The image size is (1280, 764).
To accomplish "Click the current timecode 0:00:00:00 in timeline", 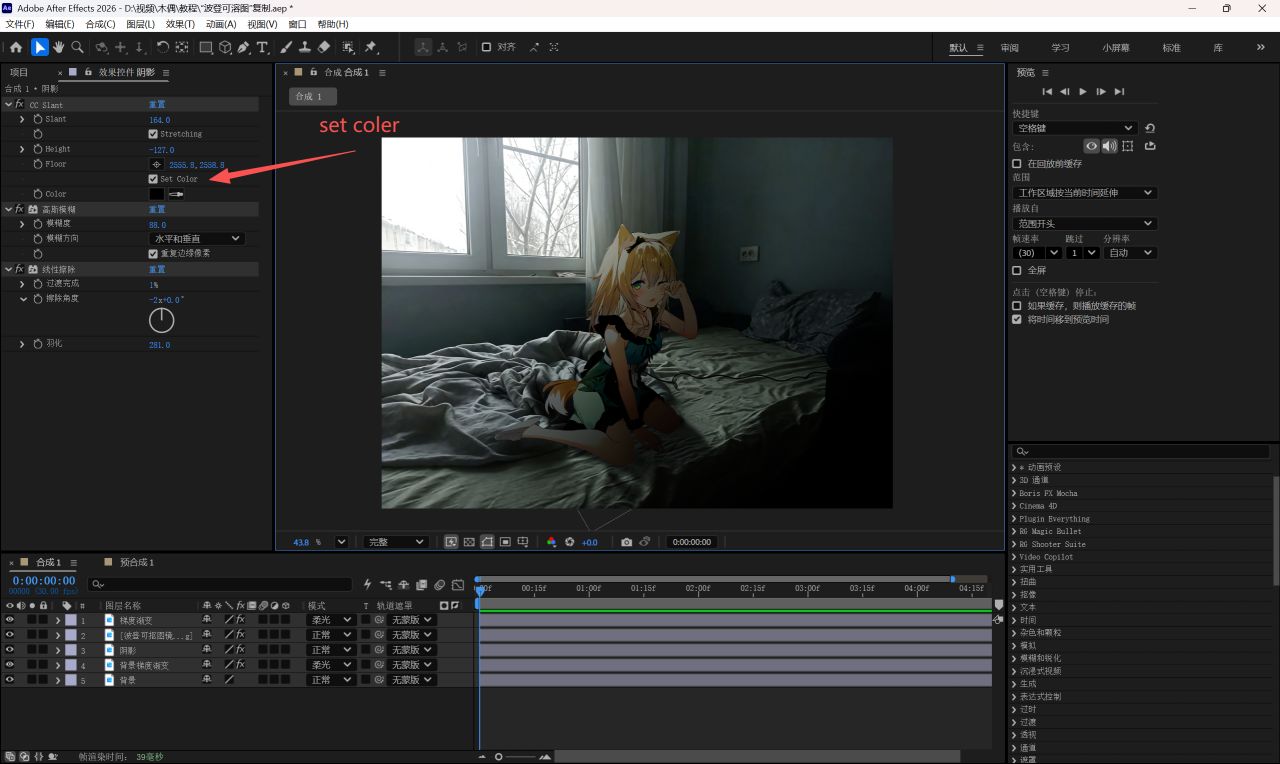I will [44, 581].
